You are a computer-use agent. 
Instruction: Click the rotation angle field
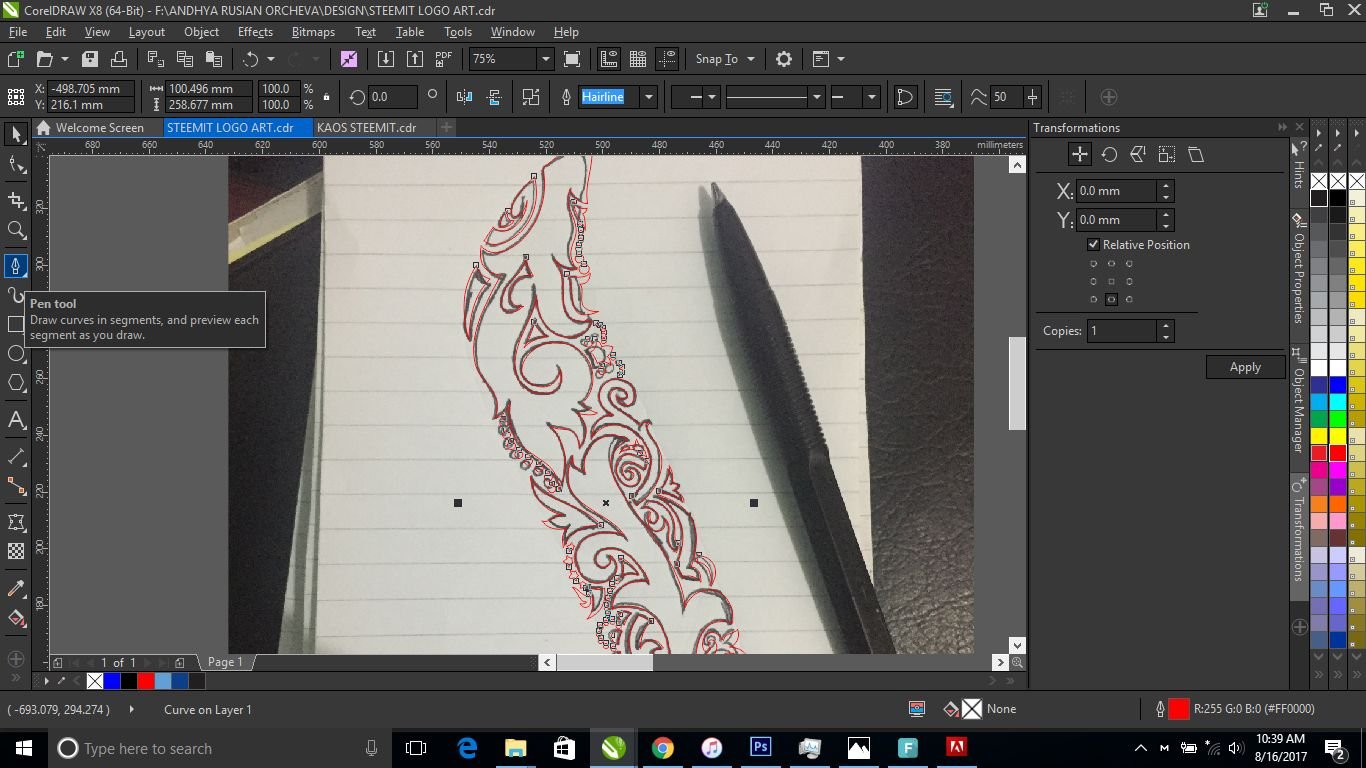tap(392, 97)
